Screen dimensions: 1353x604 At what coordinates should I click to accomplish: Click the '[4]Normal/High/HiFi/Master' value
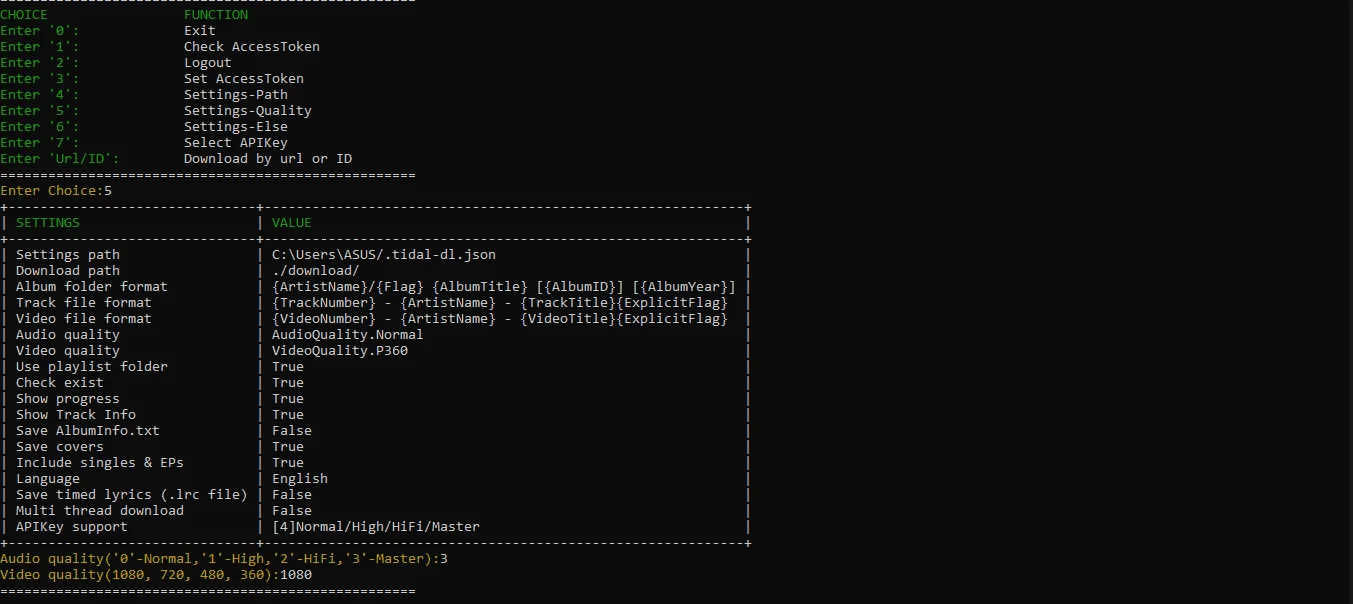tap(376, 527)
